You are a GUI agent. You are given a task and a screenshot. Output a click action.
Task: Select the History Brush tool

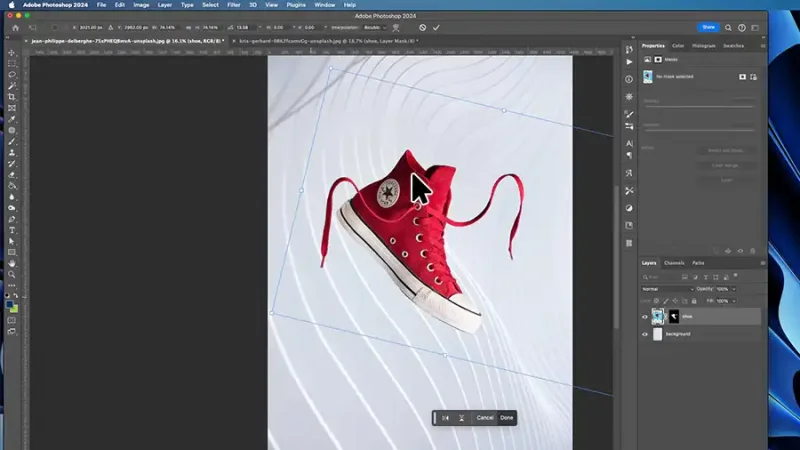[12, 164]
